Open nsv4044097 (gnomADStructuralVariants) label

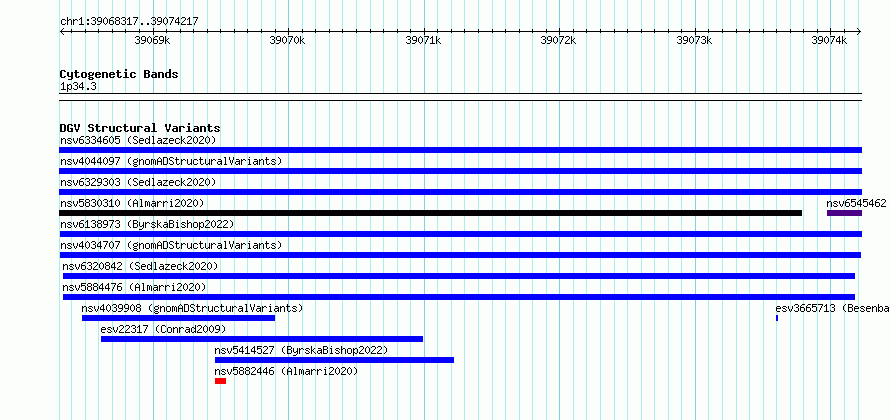tap(171, 161)
